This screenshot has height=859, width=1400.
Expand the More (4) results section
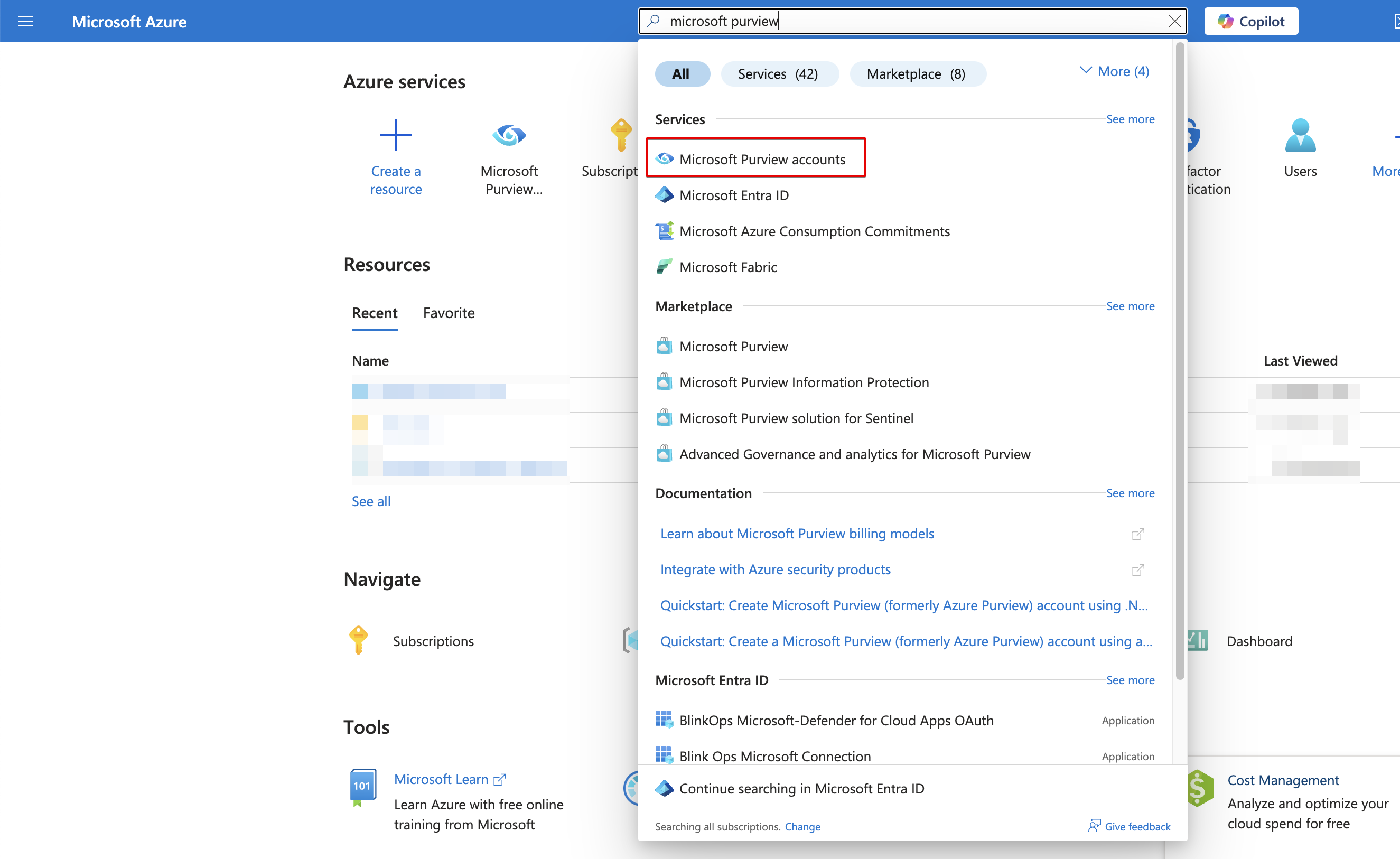(1113, 72)
